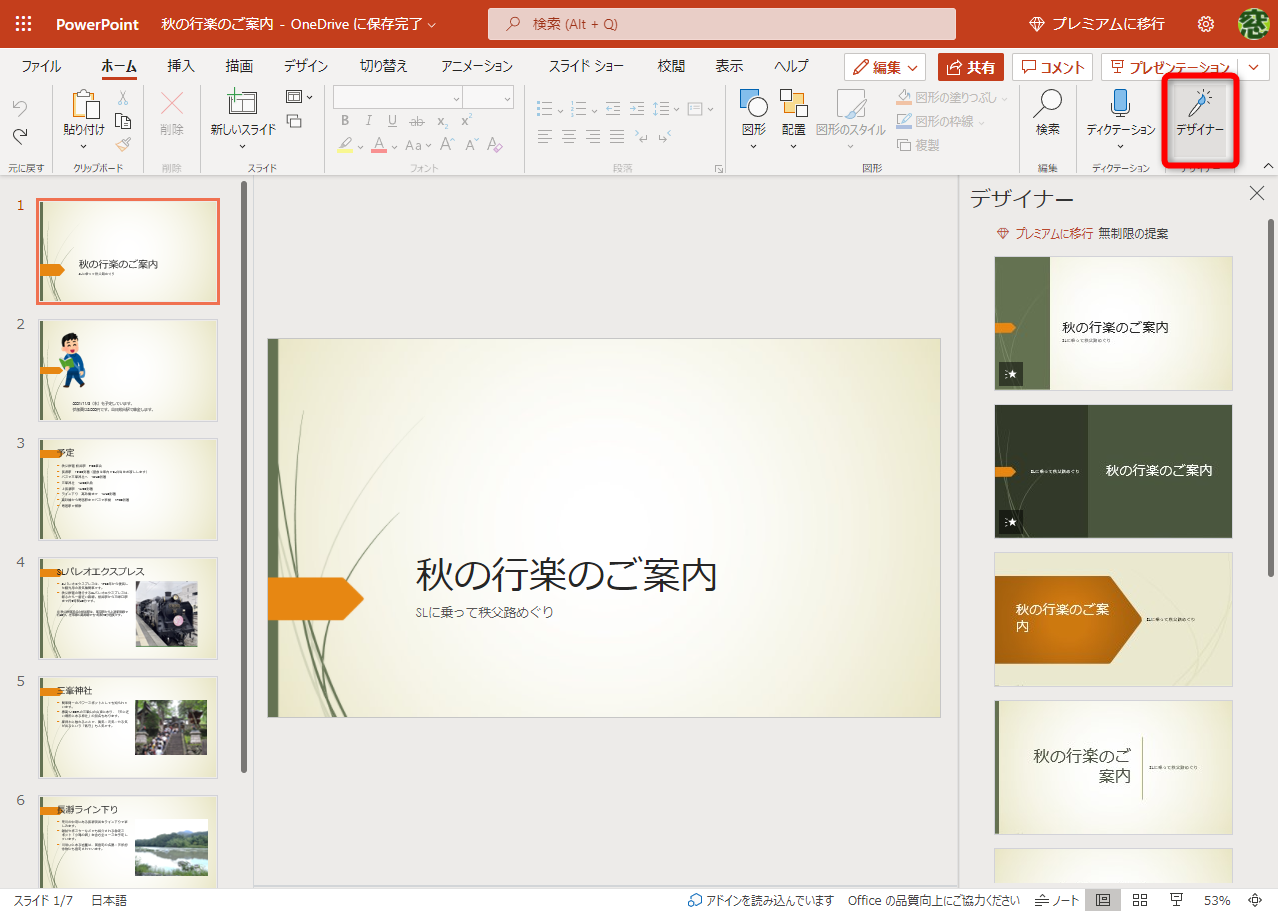This screenshot has width=1278, height=911.
Task: Open the 図形 (Shapes) gallery icon
Action: click(x=751, y=113)
